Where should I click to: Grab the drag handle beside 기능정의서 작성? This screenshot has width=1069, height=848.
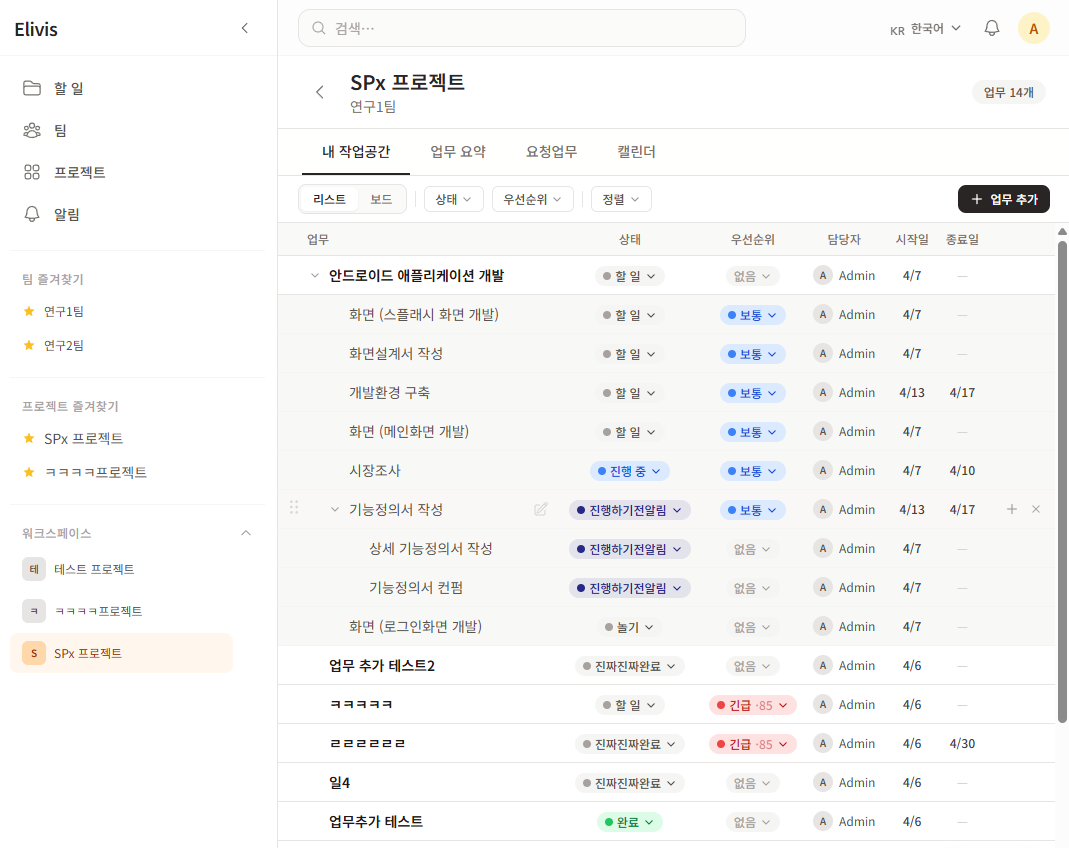[x=294, y=508]
